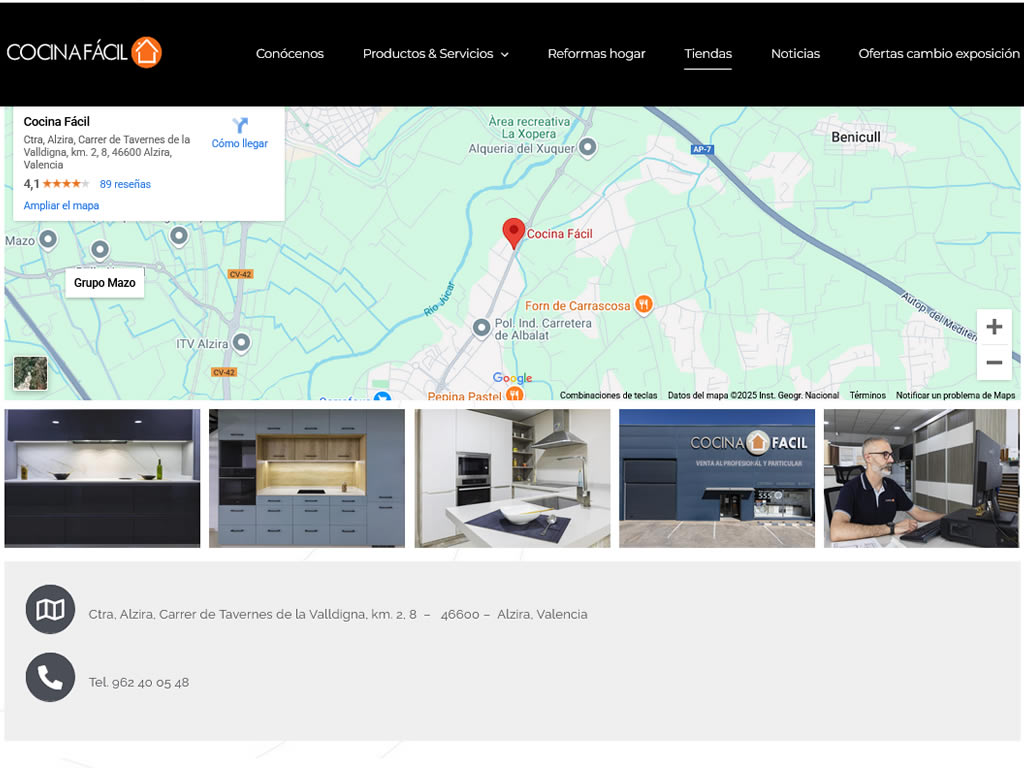
Task: Go to the Conócenos page
Action: [290, 54]
